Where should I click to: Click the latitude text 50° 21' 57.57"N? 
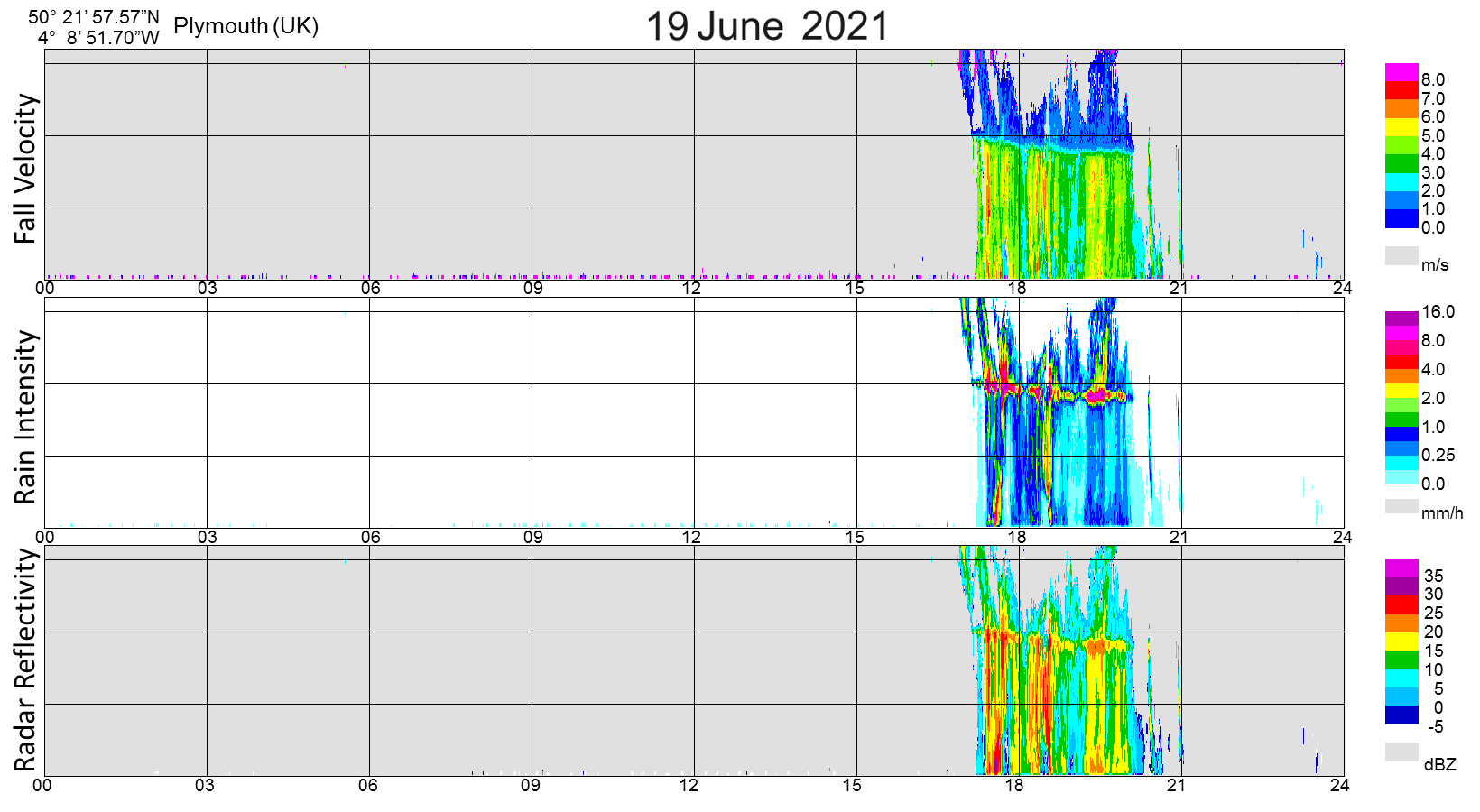[x=94, y=17]
